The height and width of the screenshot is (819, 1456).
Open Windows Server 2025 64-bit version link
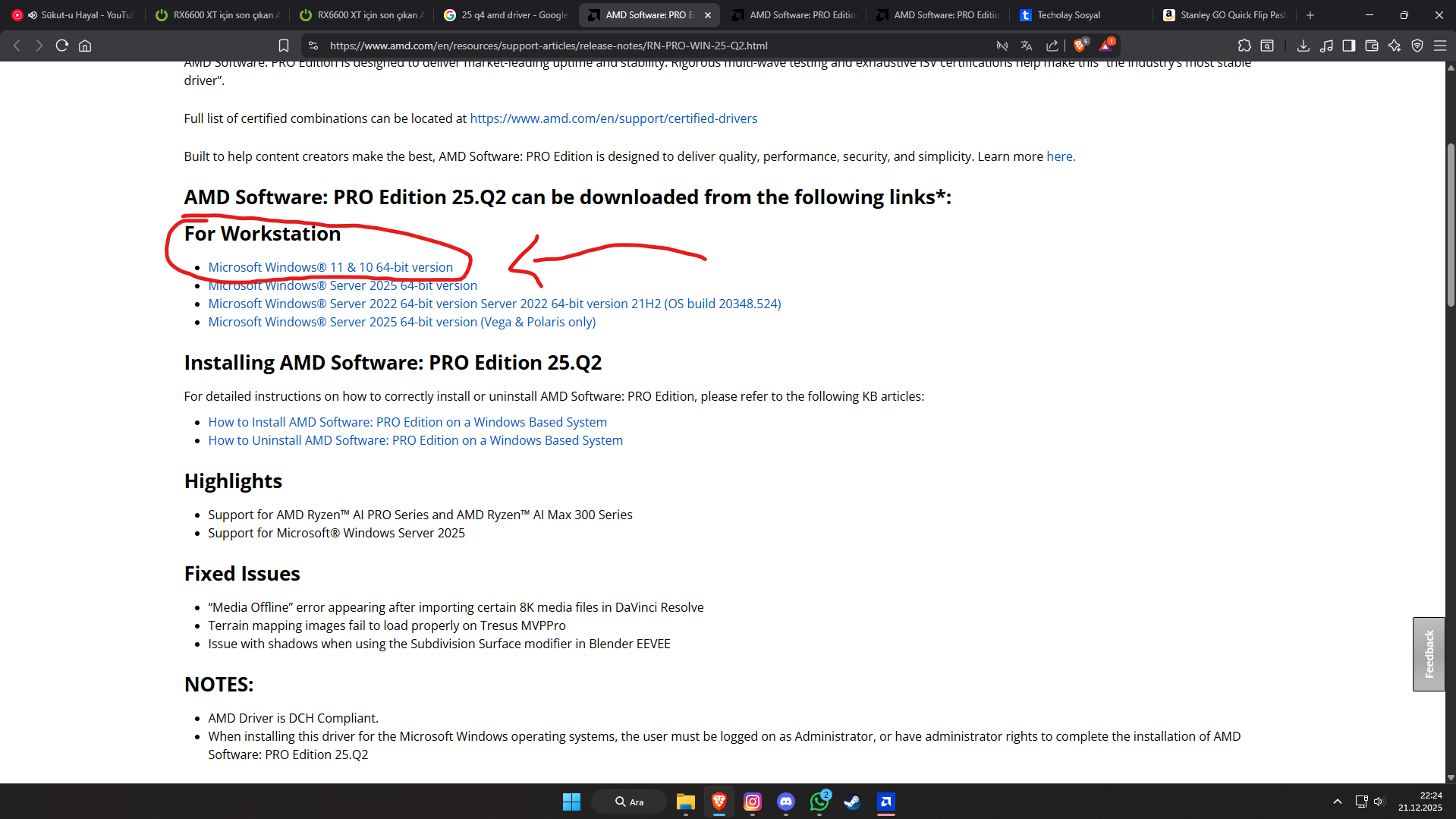[x=343, y=285]
